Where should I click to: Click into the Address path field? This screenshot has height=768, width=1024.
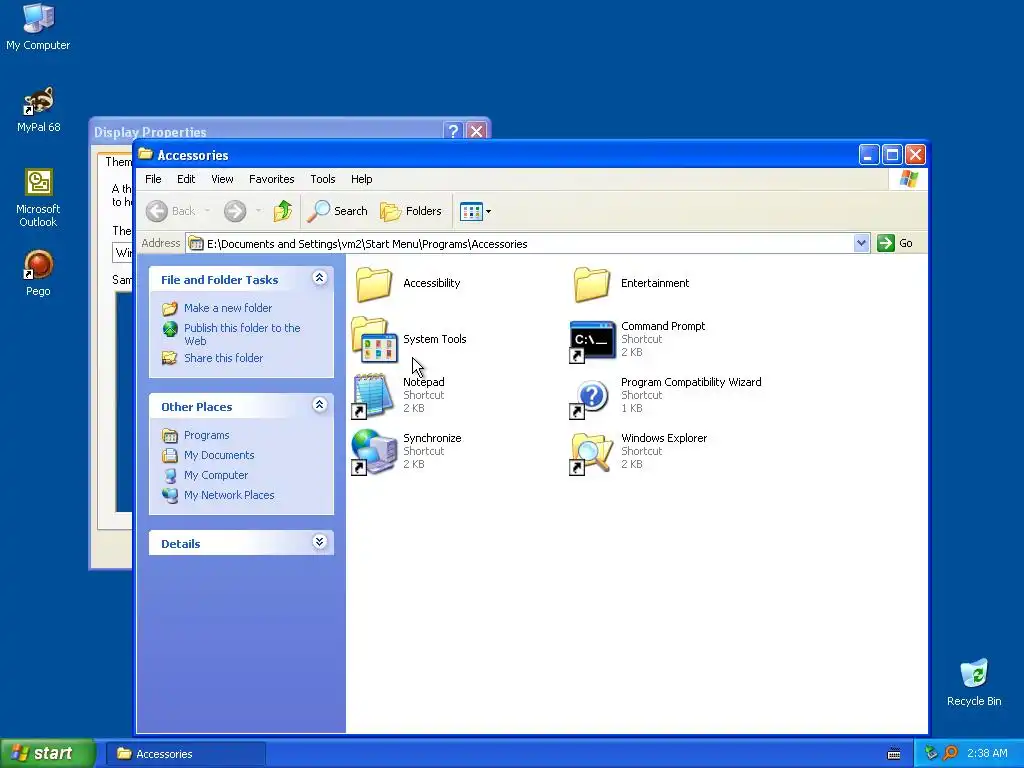(520, 244)
